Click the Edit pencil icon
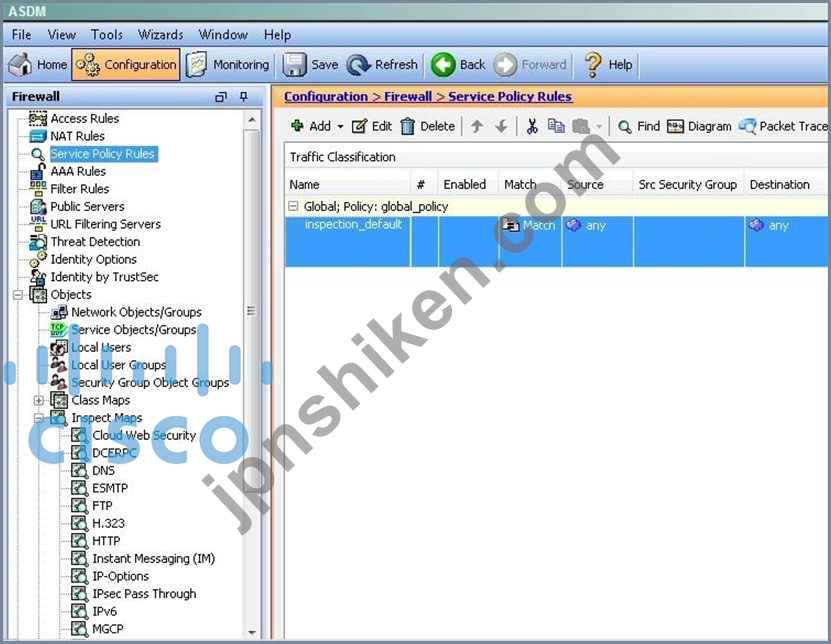831x644 pixels. (x=359, y=126)
